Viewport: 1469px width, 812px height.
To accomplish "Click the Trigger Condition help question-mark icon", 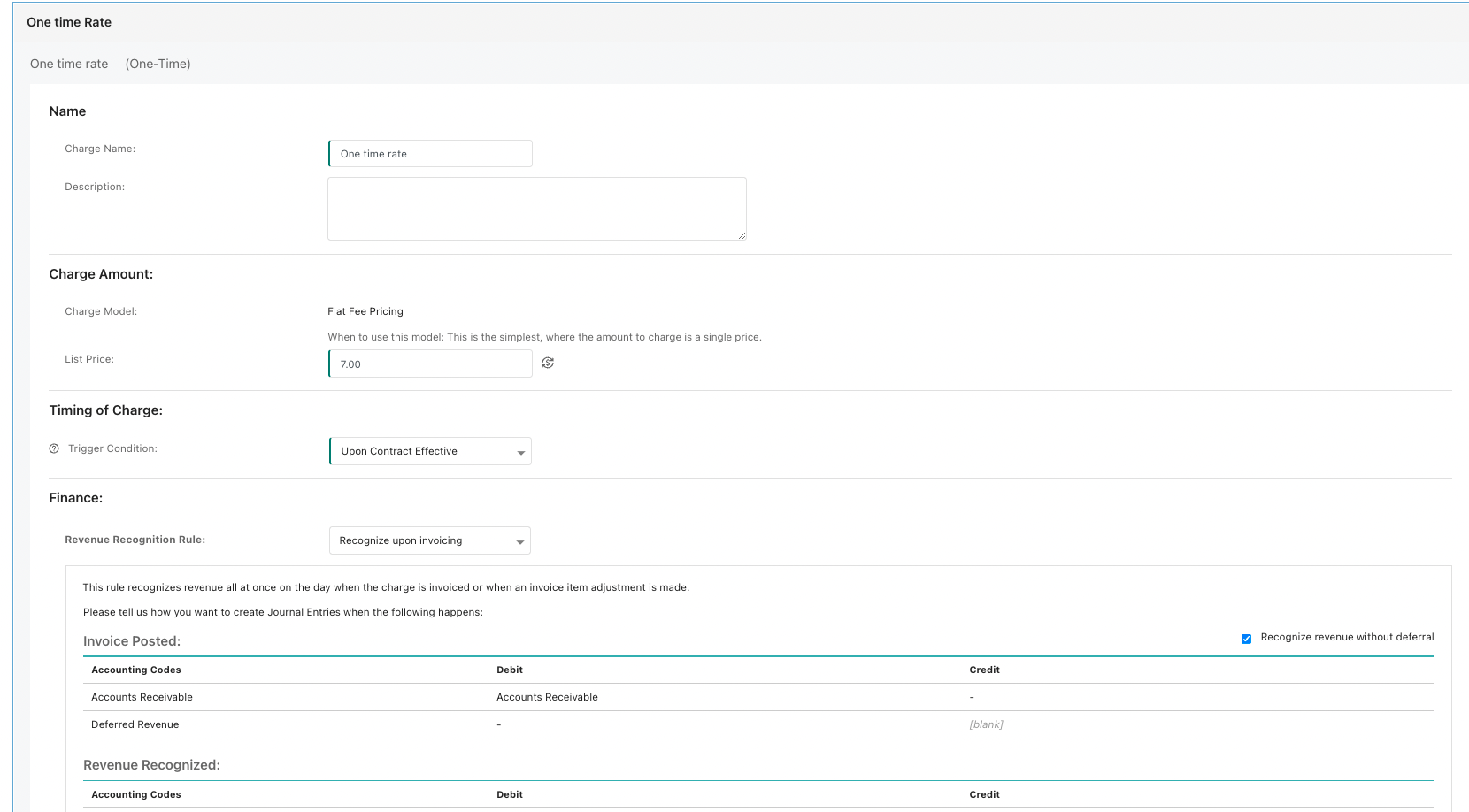I will point(54,448).
